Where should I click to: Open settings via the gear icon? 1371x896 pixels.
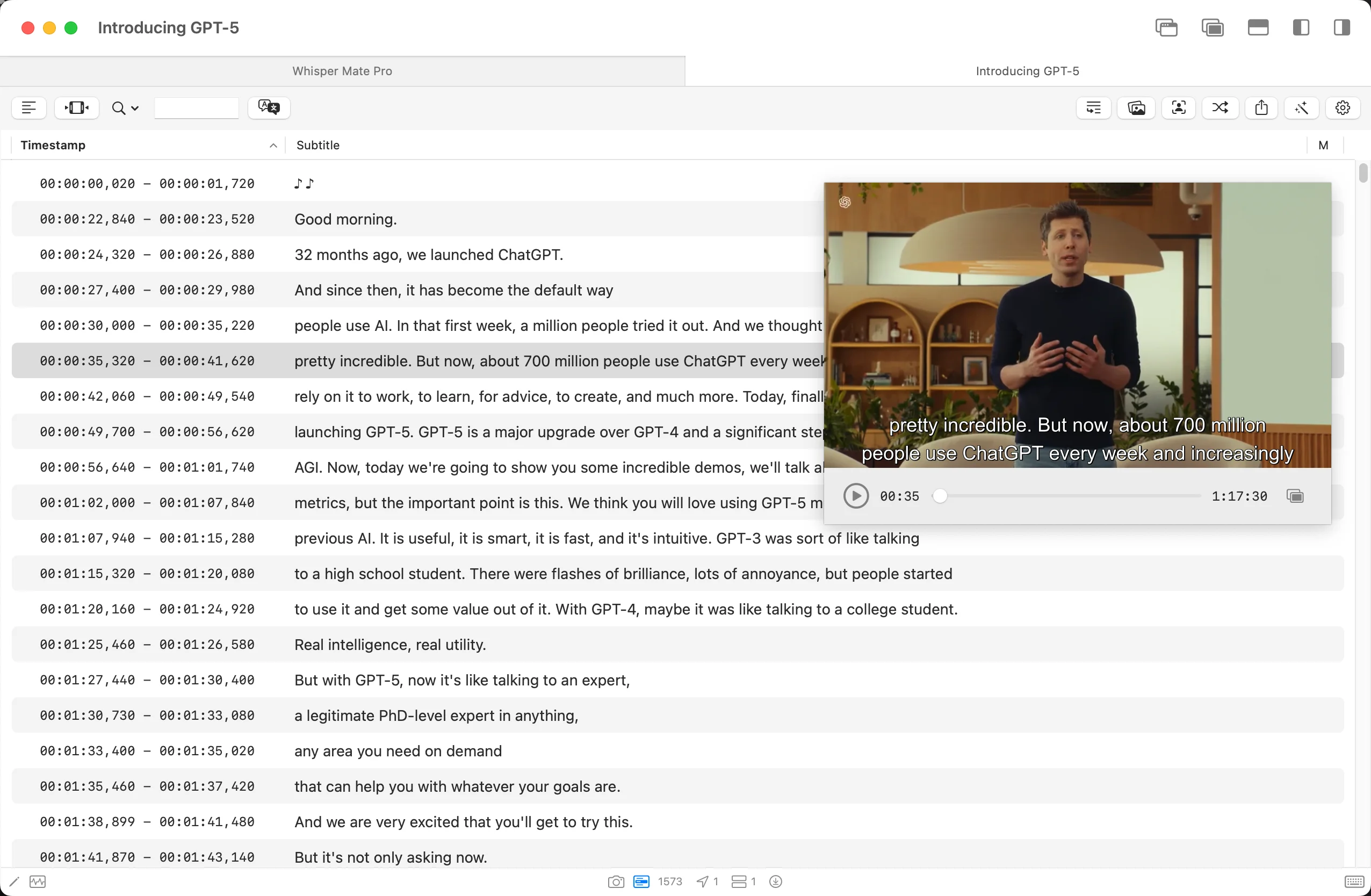(x=1342, y=107)
